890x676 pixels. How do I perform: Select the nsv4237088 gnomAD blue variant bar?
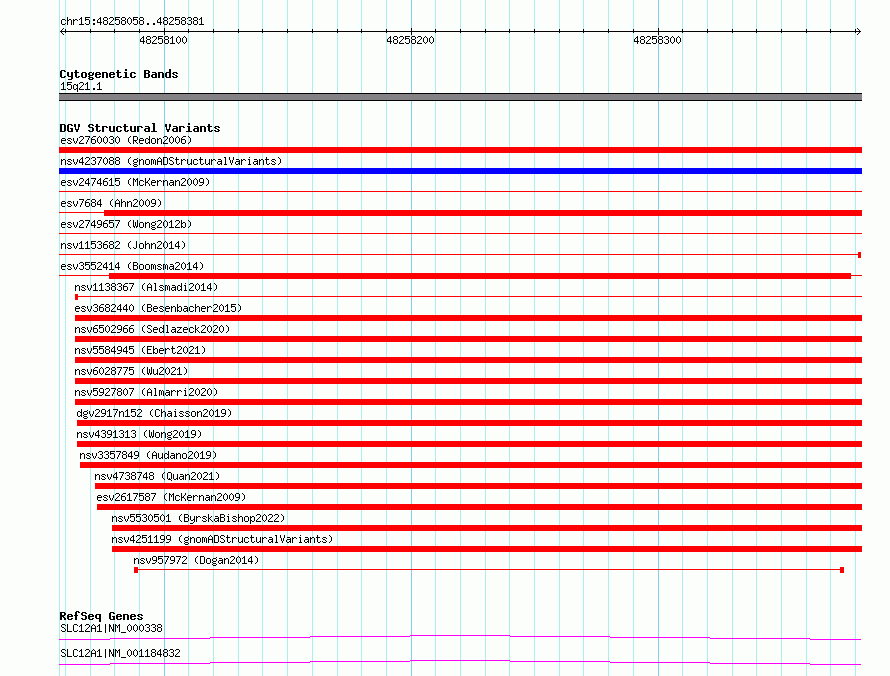tap(460, 171)
